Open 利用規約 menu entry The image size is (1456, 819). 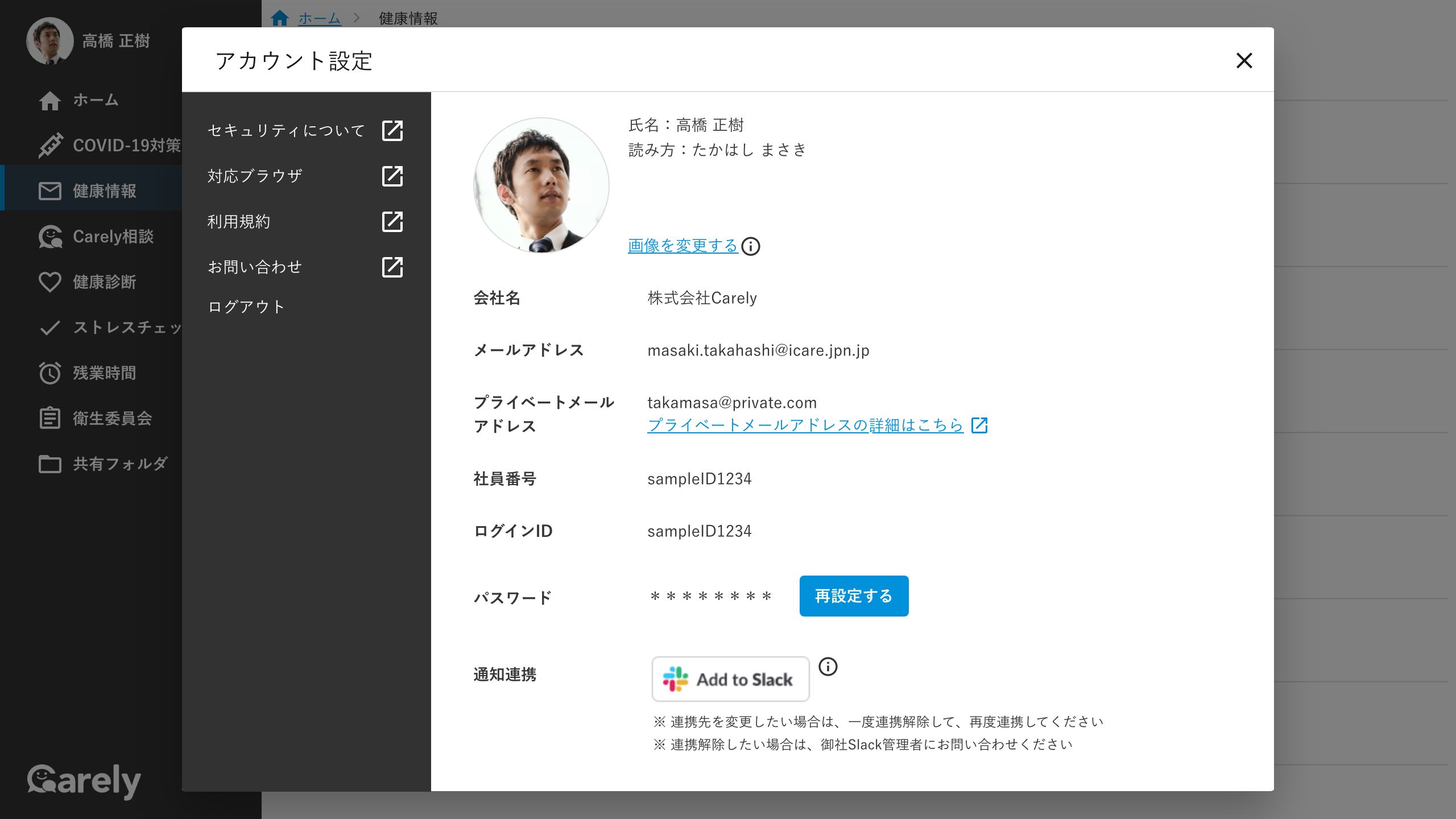click(x=238, y=222)
